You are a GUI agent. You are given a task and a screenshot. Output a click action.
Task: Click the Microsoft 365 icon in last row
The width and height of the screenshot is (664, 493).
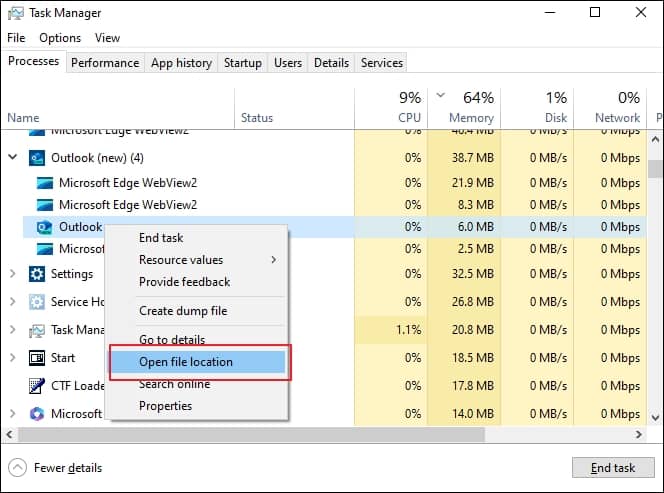(37, 414)
